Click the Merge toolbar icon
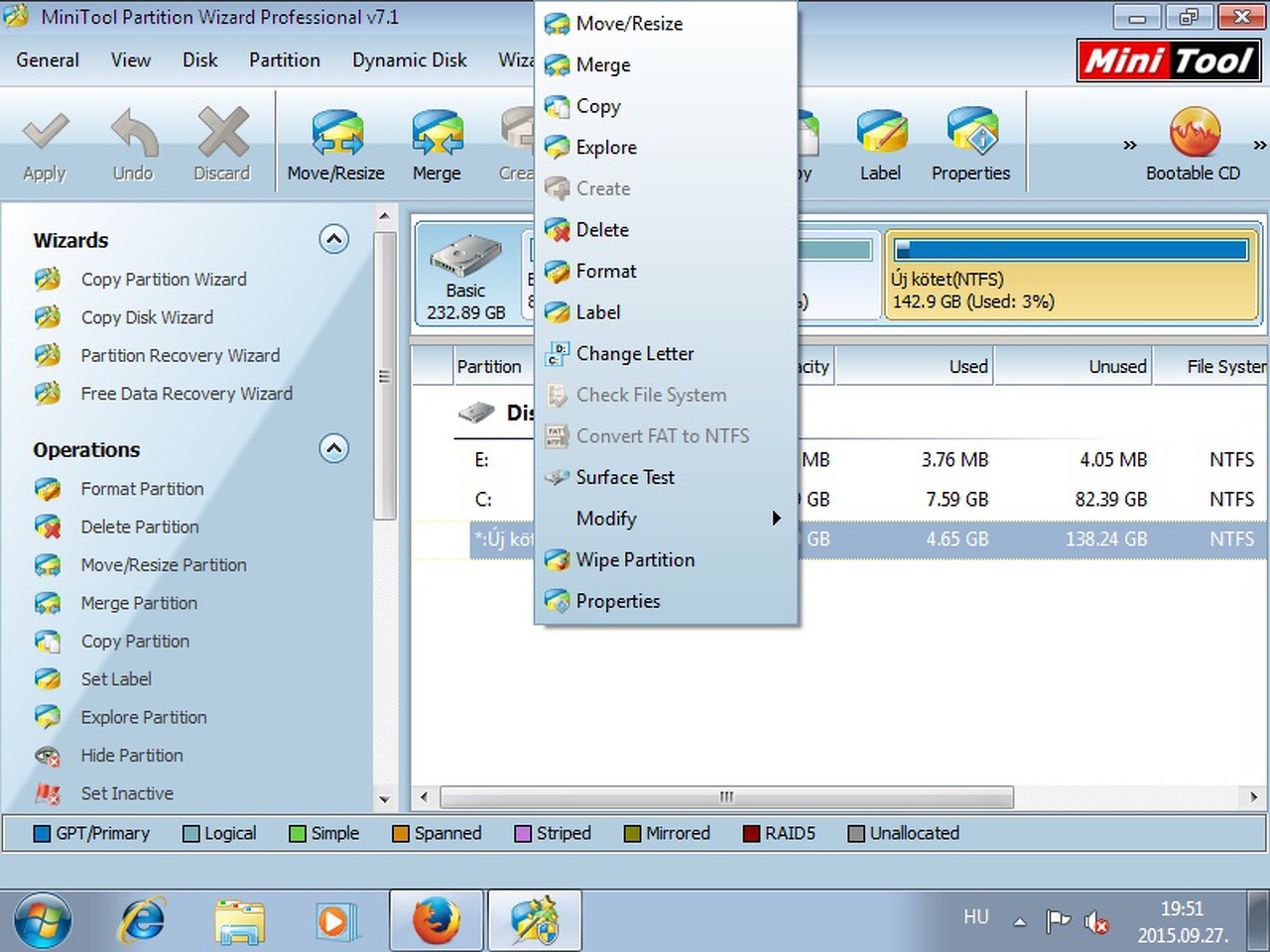The height and width of the screenshot is (952, 1270). [x=437, y=133]
